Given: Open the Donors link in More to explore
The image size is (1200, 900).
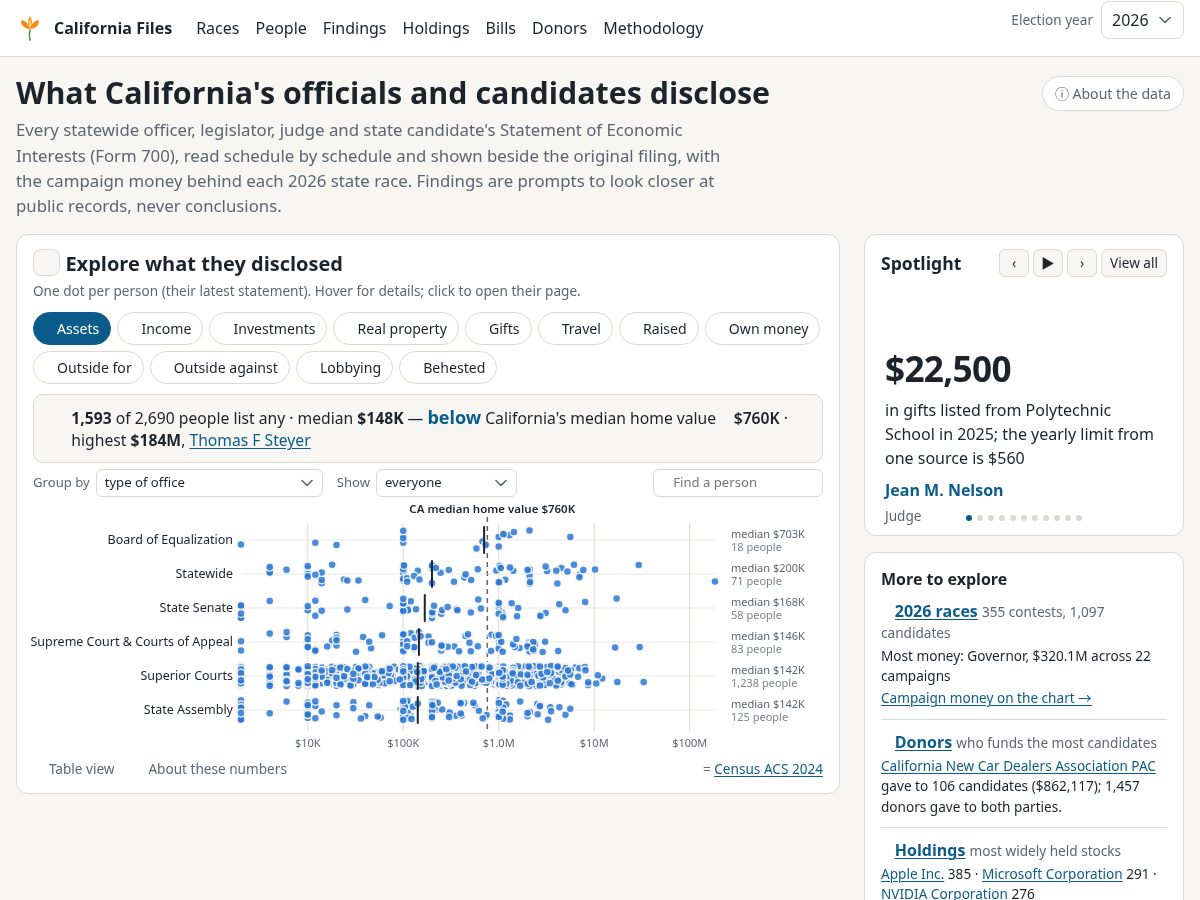Looking at the screenshot, I should pyautogui.click(x=923, y=742).
